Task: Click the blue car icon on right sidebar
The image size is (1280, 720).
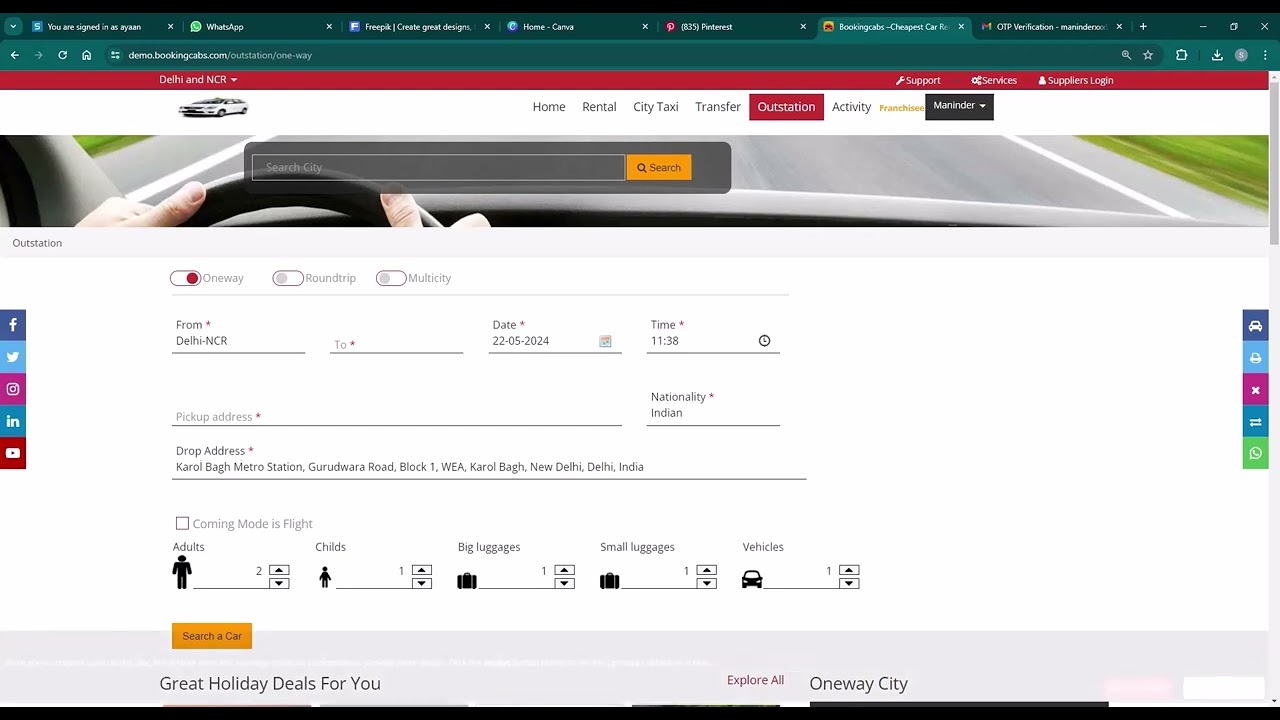Action: tap(1255, 326)
